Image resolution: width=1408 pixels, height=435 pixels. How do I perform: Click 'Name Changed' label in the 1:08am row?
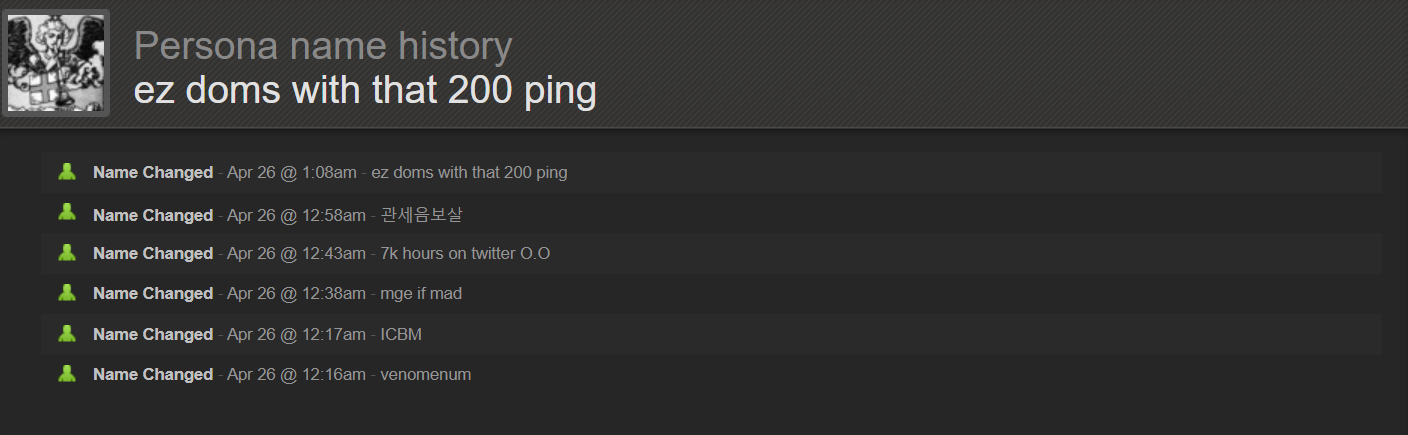[153, 173]
